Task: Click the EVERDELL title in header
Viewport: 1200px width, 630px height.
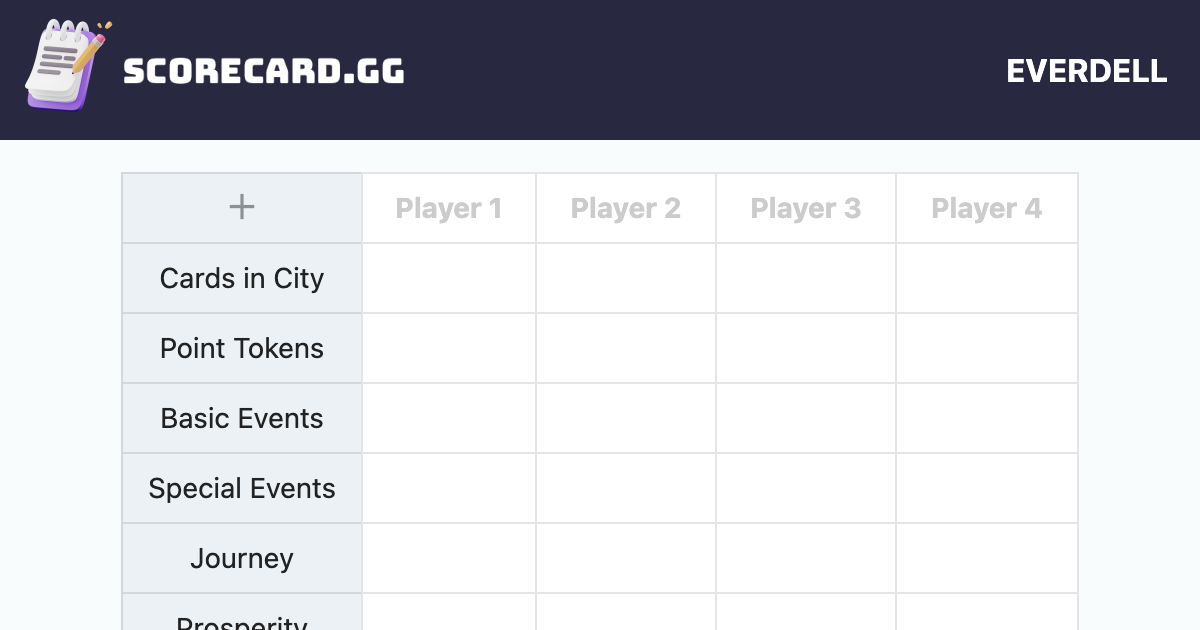Action: click(1086, 71)
